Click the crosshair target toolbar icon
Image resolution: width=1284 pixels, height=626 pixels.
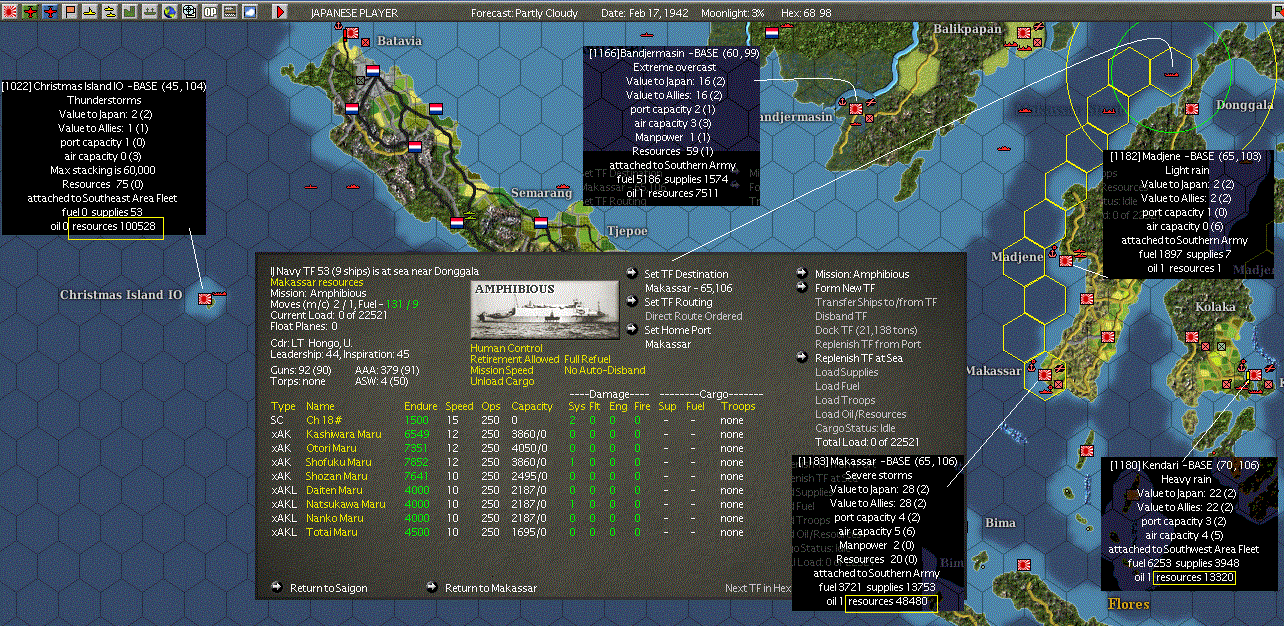[x=190, y=12]
